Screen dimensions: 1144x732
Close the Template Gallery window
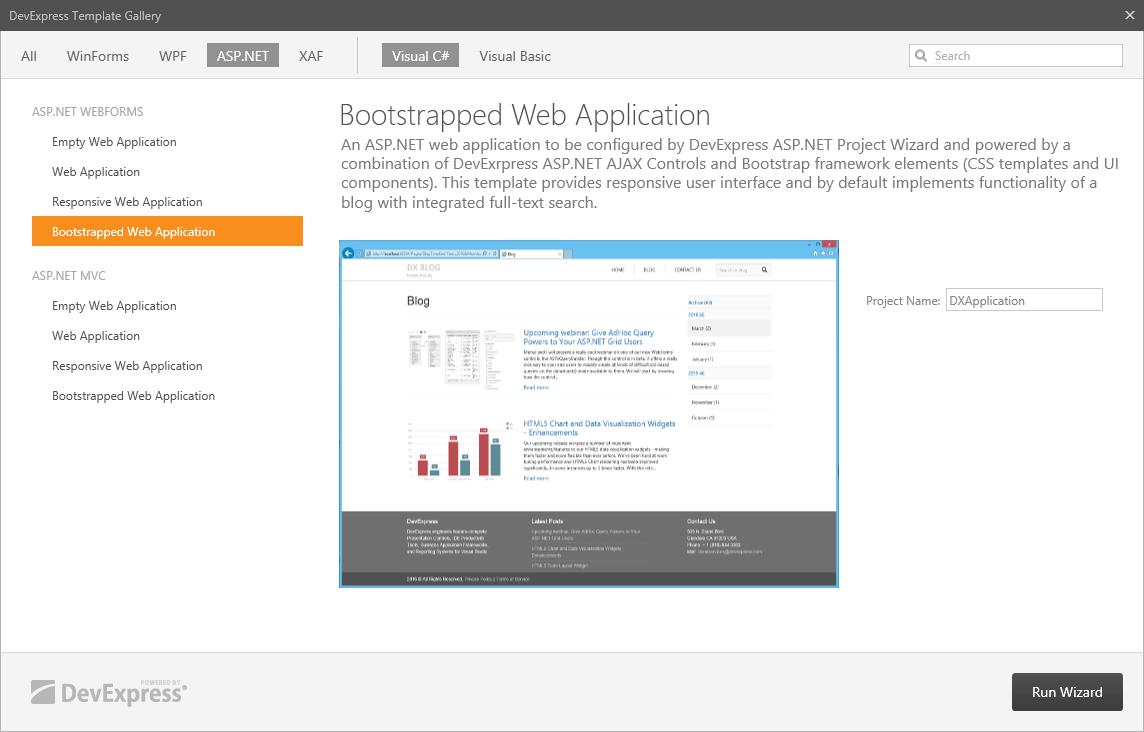[1129, 15]
